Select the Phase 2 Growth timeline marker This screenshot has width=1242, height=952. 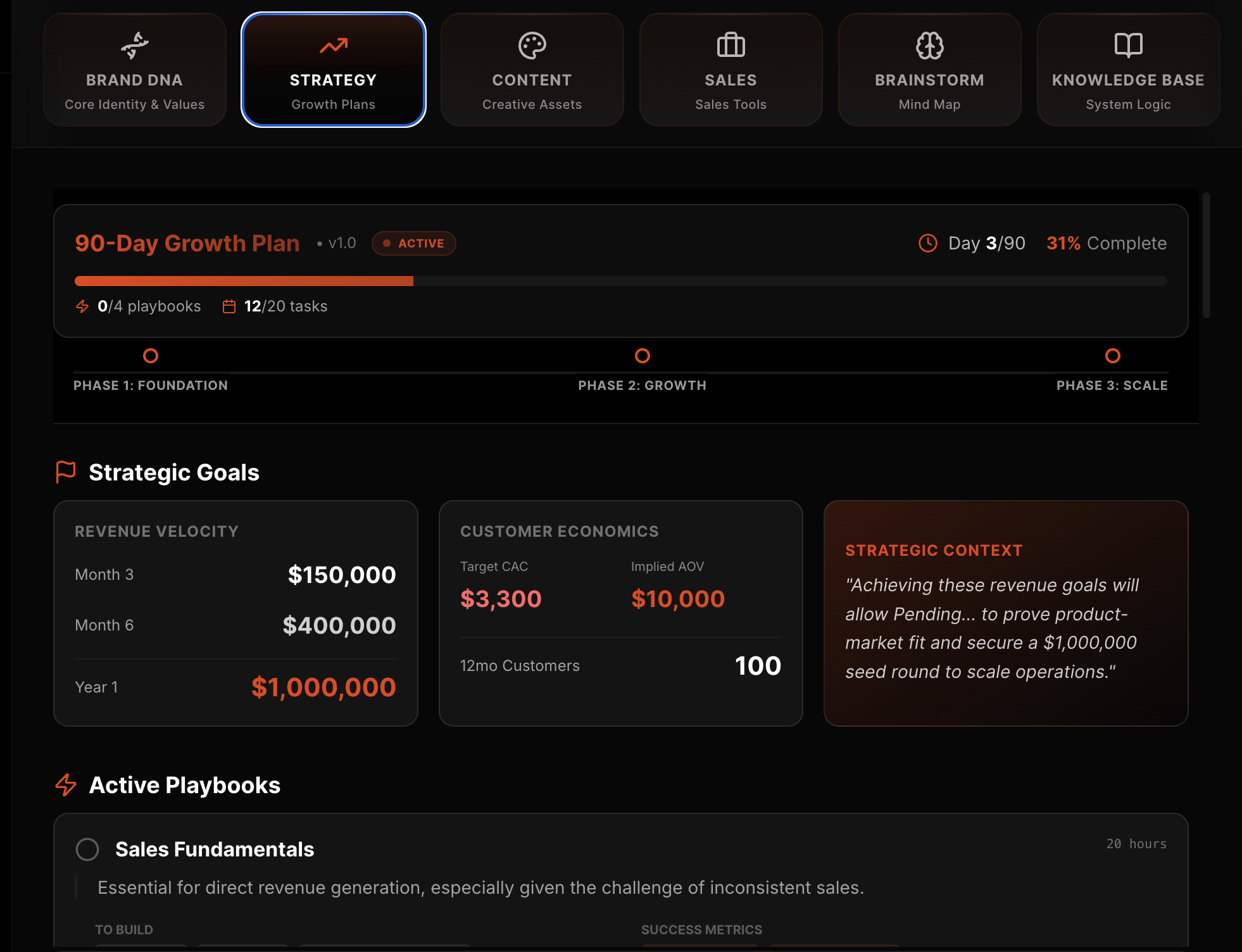pos(642,356)
